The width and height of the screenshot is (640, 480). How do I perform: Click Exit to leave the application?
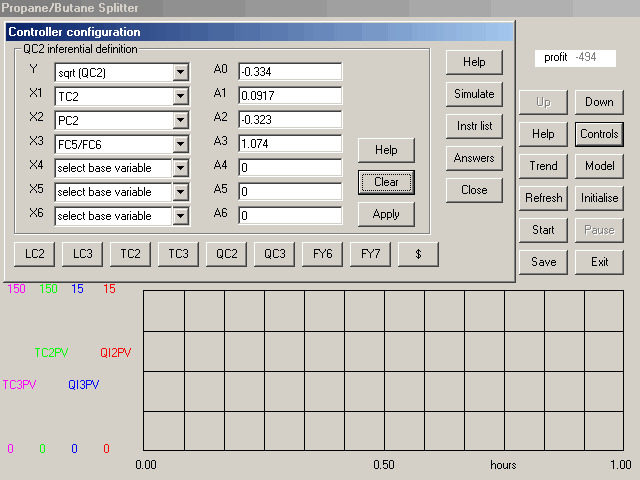click(x=599, y=262)
